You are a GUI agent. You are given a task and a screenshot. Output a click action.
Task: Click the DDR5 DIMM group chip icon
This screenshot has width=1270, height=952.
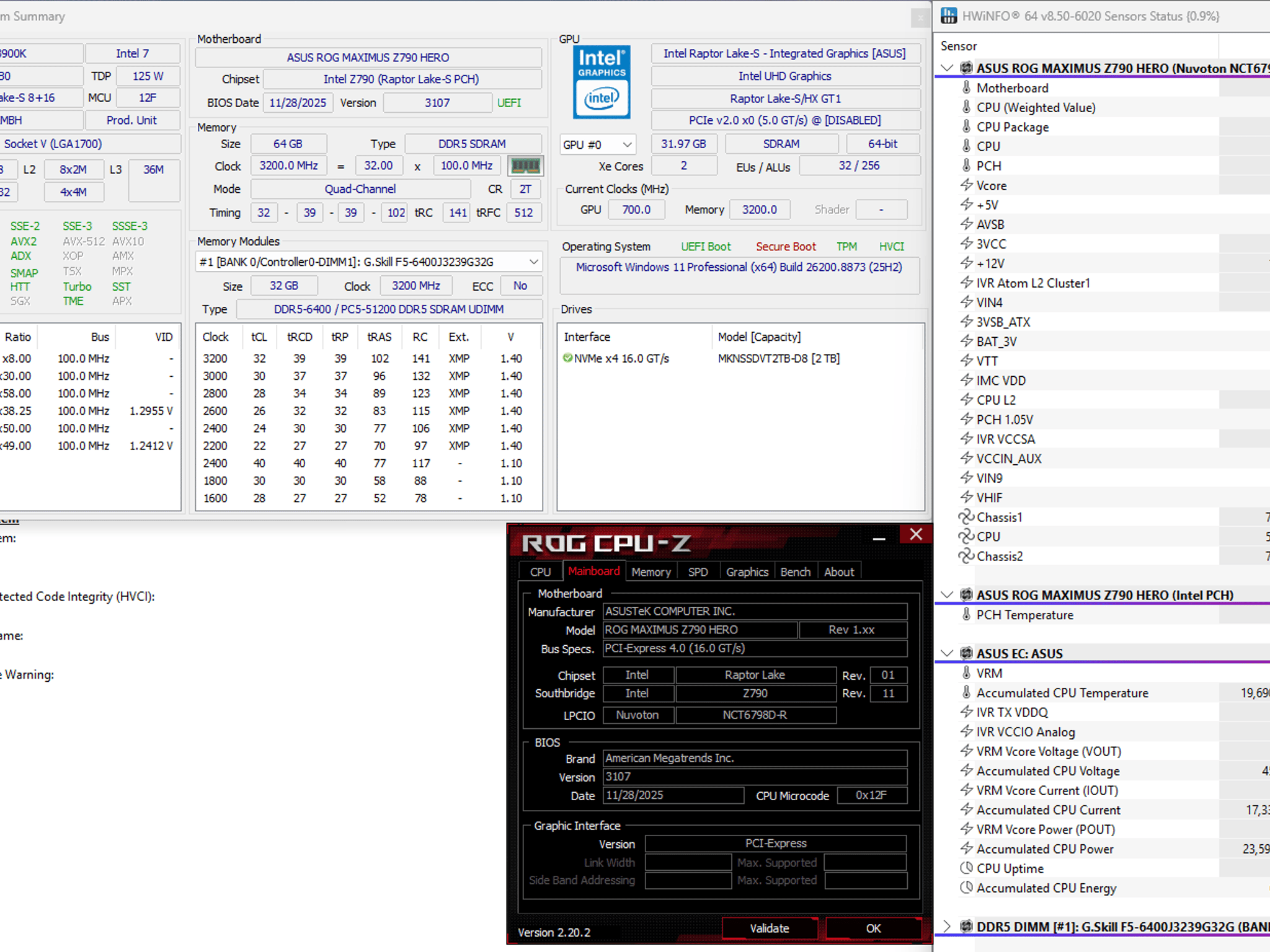(x=966, y=927)
